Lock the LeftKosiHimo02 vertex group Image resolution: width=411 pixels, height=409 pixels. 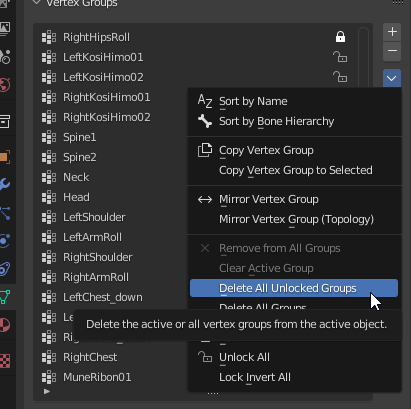coord(340,77)
